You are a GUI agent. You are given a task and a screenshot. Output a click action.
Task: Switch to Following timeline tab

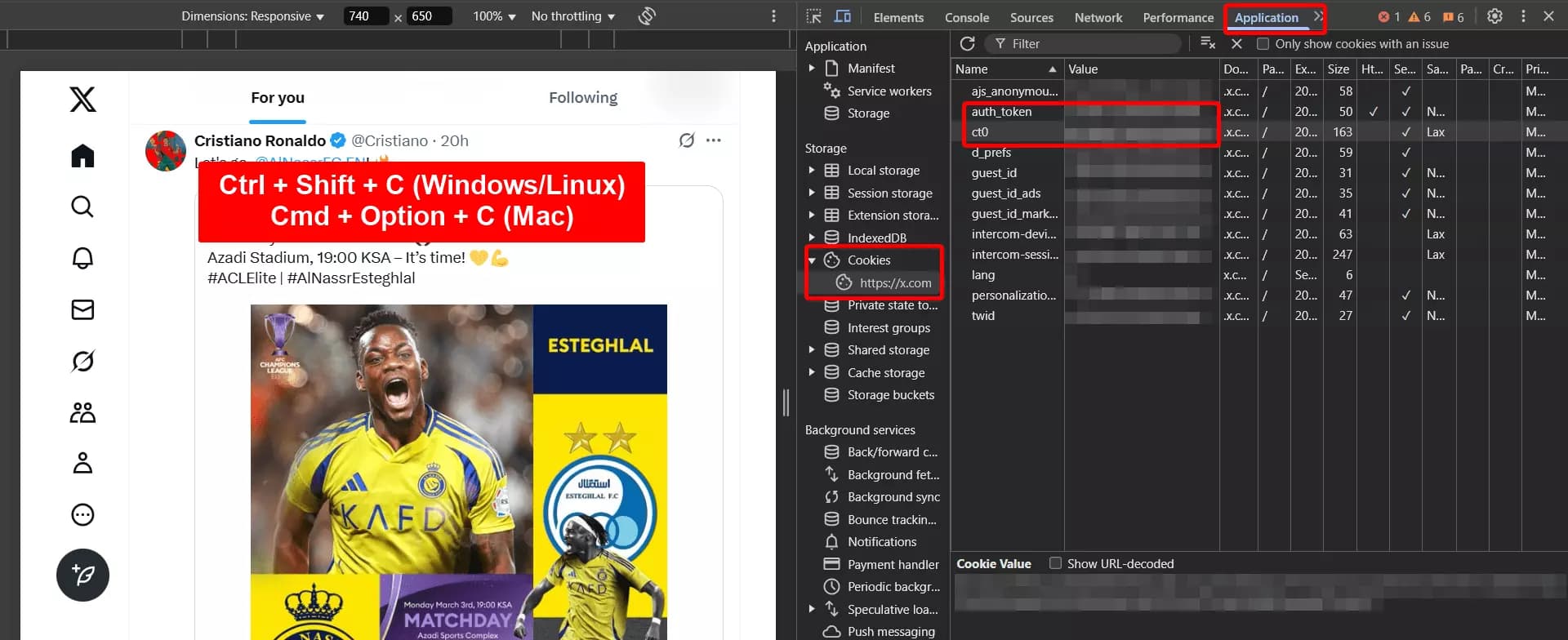(x=583, y=98)
